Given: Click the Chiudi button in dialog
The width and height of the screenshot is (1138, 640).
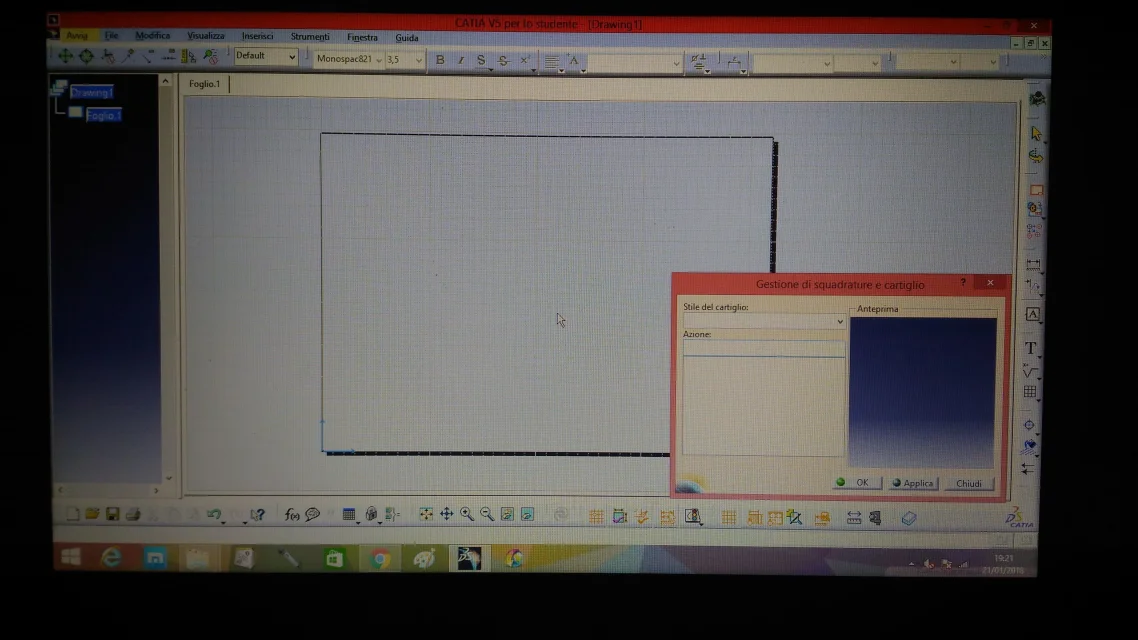Looking at the screenshot, I should pyautogui.click(x=968, y=483).
